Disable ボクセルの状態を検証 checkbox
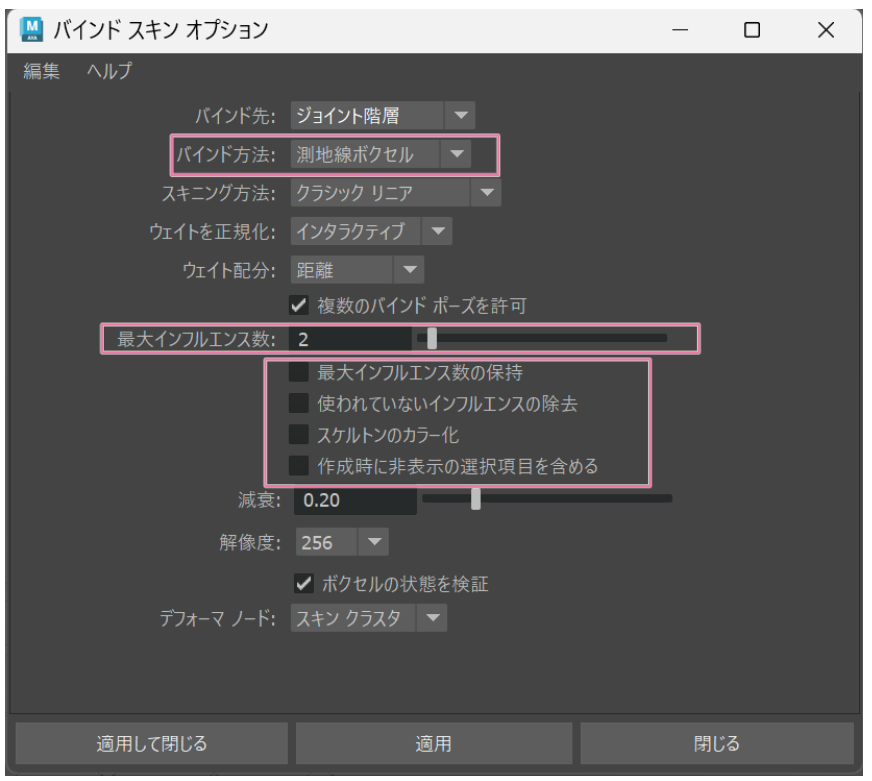Image resolution: width=872 pixels, height=781 pixels. click(x=297, y=582)
